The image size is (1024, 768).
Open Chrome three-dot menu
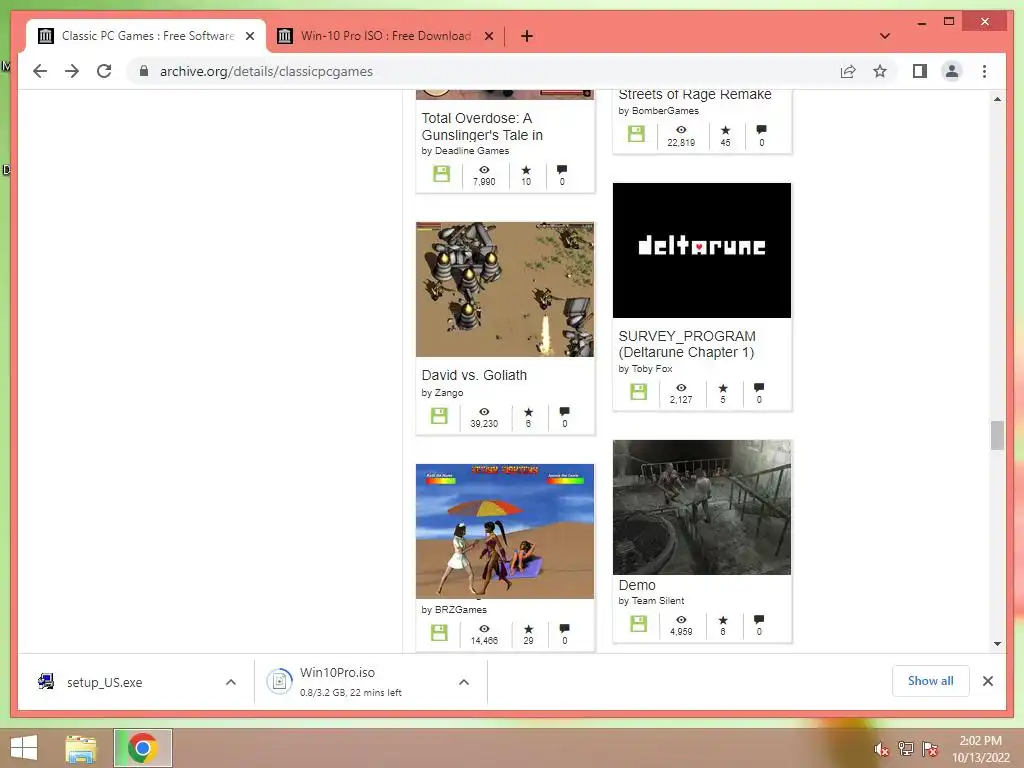[984, 71]
